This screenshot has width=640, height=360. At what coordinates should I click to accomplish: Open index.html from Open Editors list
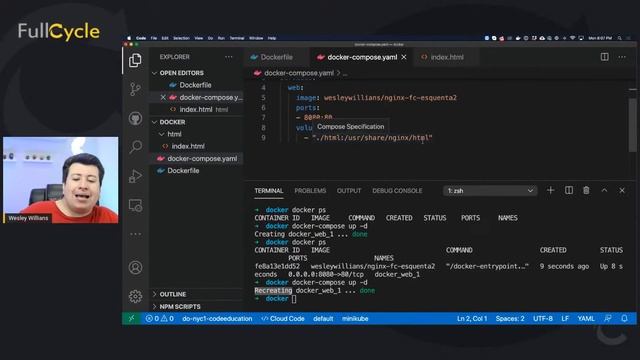(196, 109)
